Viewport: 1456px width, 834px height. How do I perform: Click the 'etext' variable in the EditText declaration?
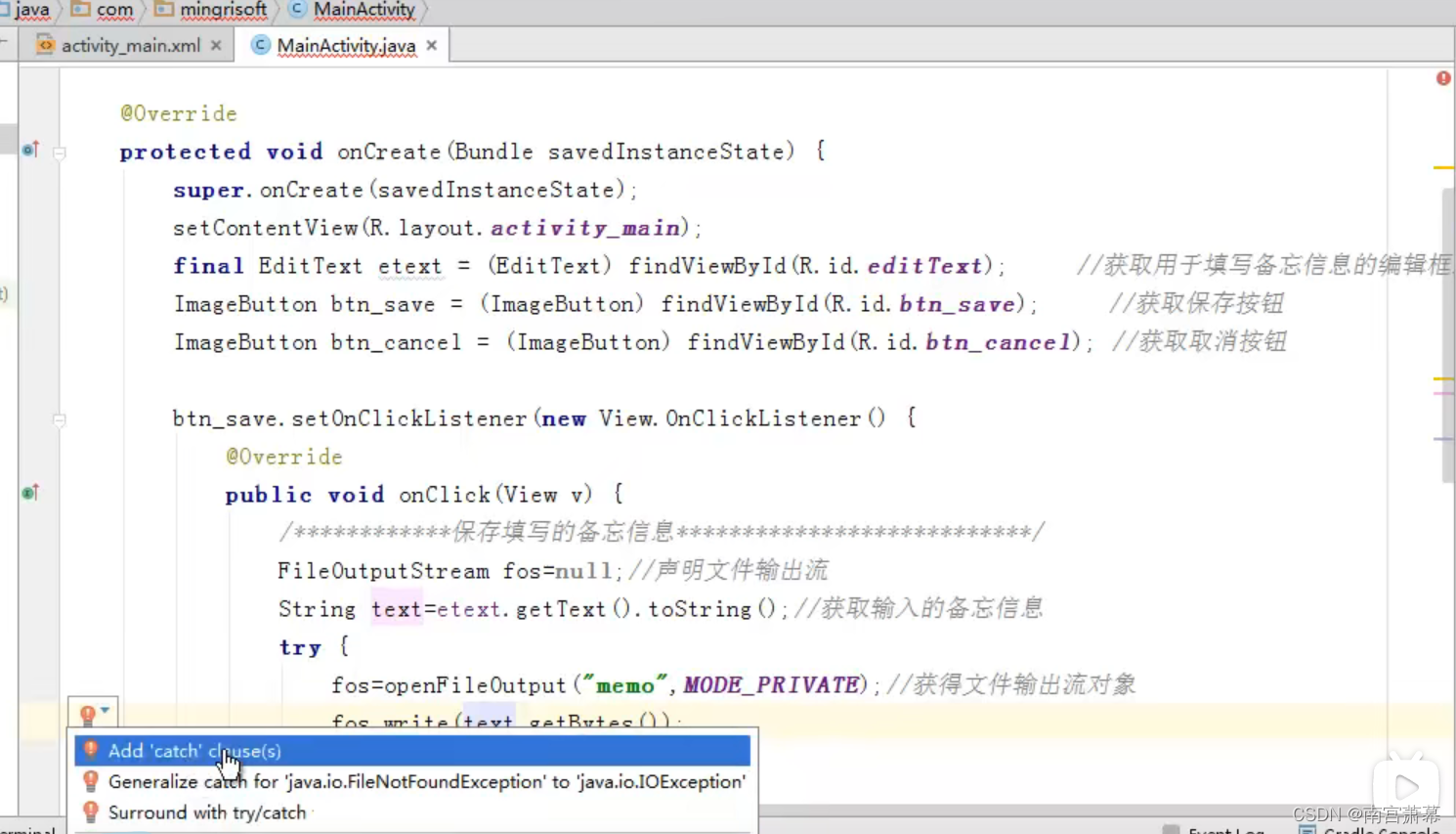(409, 266)
